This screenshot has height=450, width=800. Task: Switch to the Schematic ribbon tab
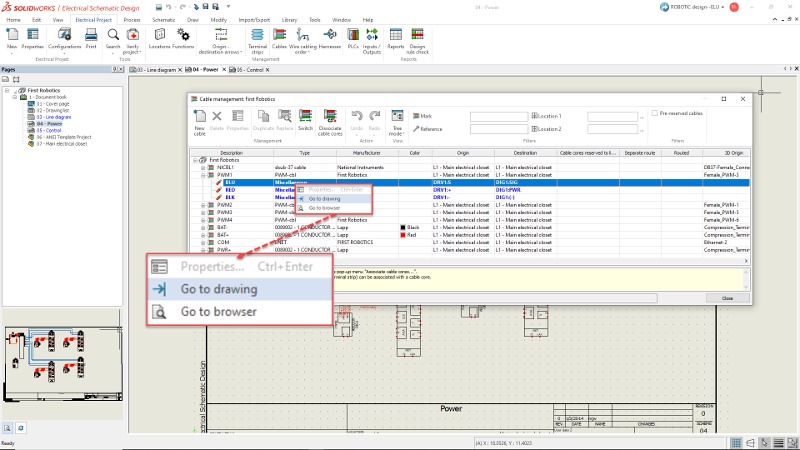point(163,19)
